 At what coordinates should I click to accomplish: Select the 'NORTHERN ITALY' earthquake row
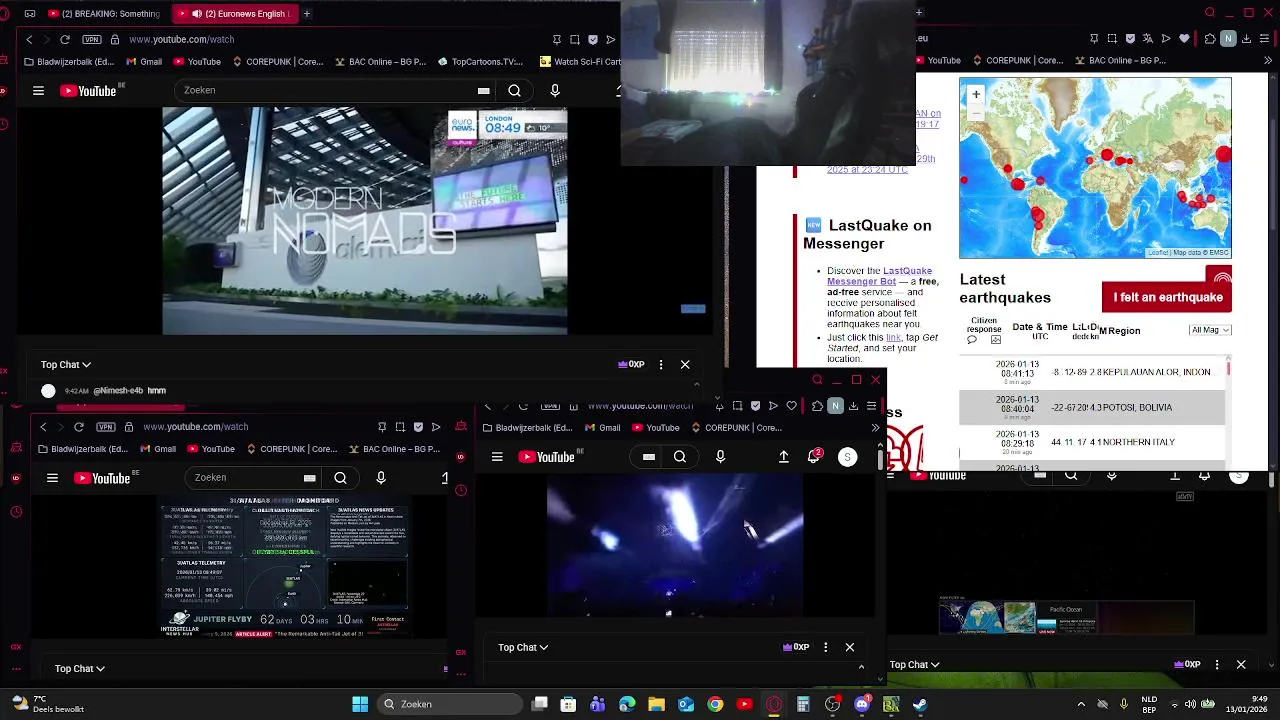[1092, 442]
